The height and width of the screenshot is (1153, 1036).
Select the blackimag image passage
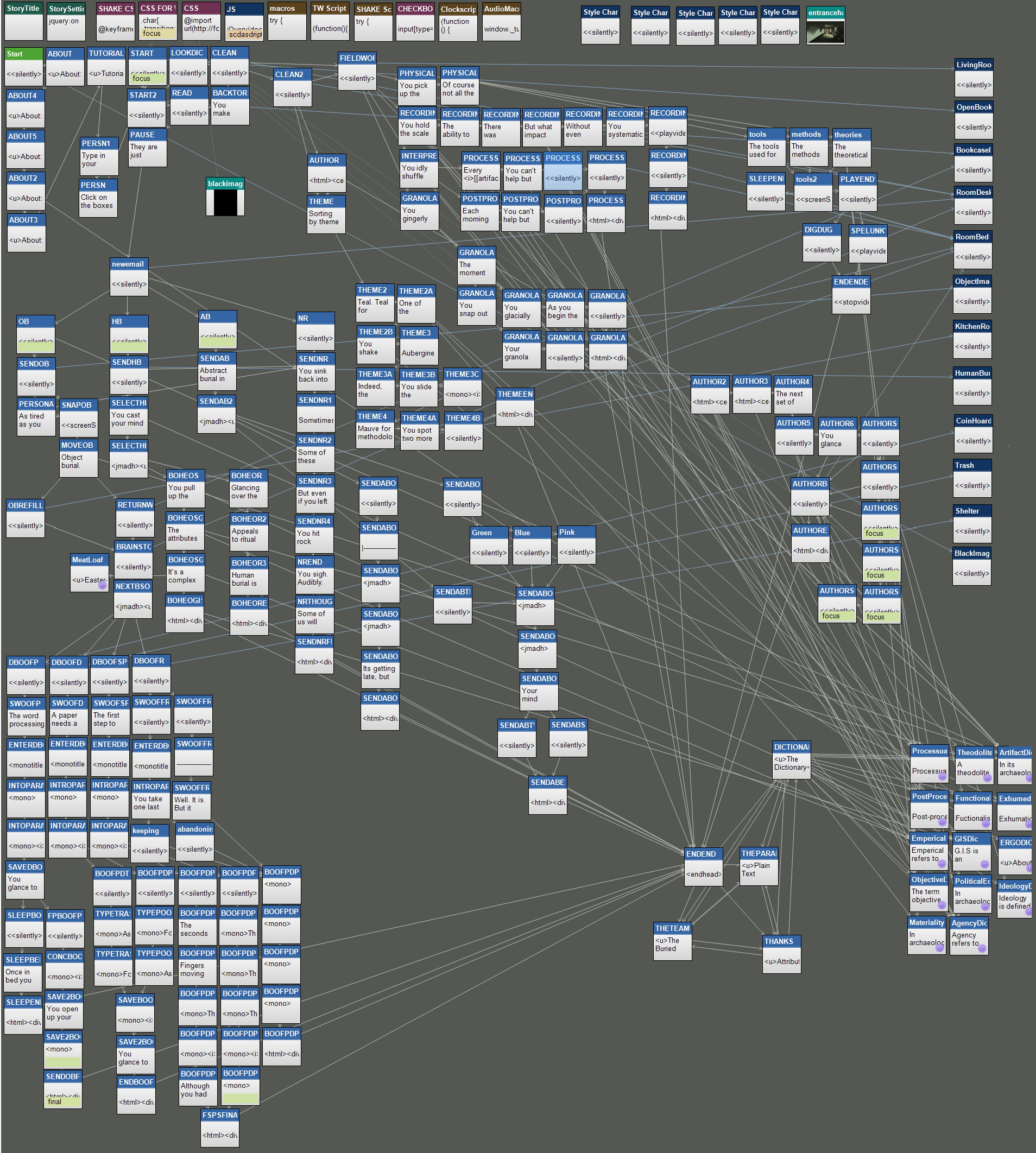[225, 197]
